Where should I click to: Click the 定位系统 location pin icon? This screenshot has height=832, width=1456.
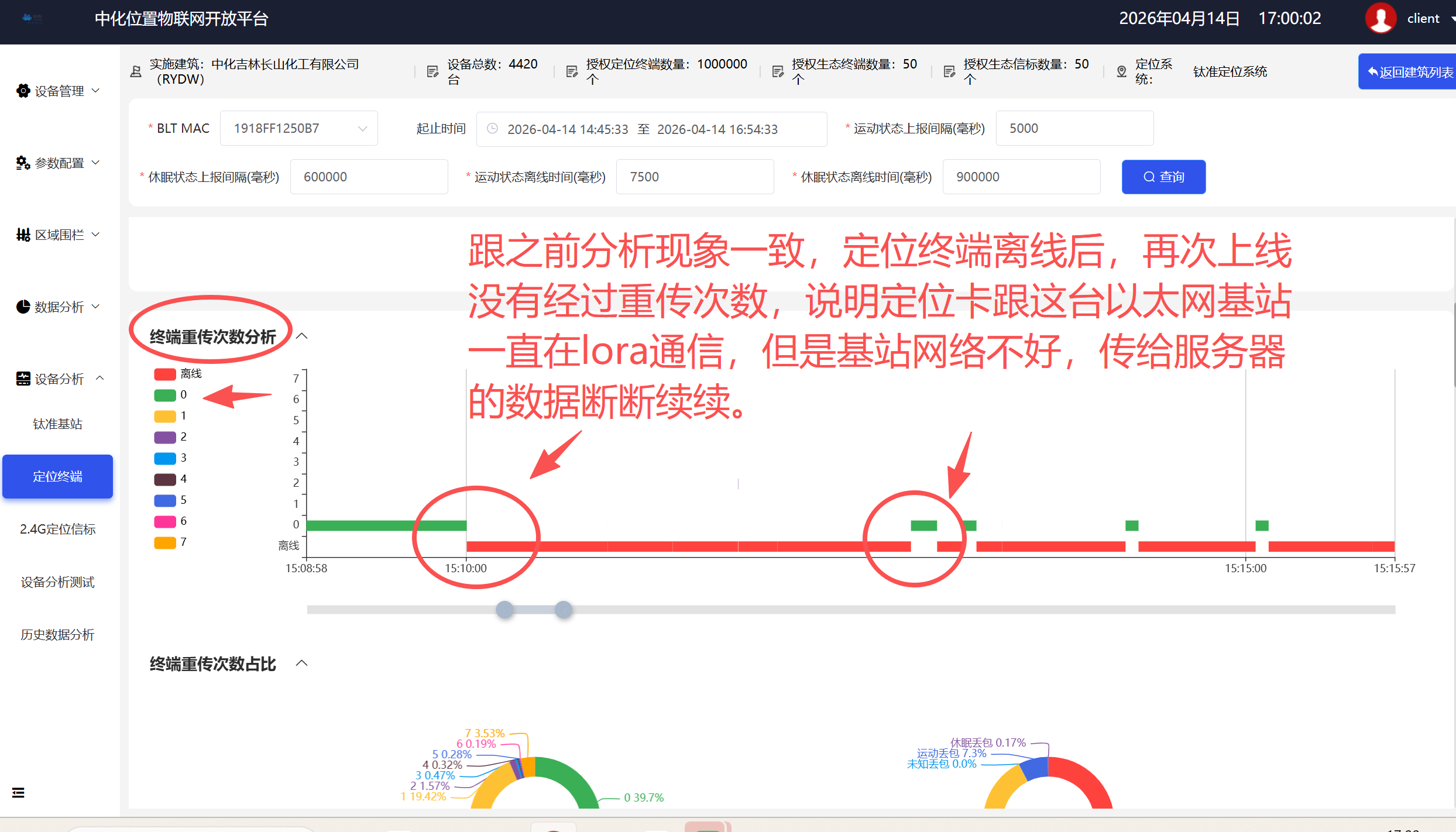click(x=1121, y=71)
